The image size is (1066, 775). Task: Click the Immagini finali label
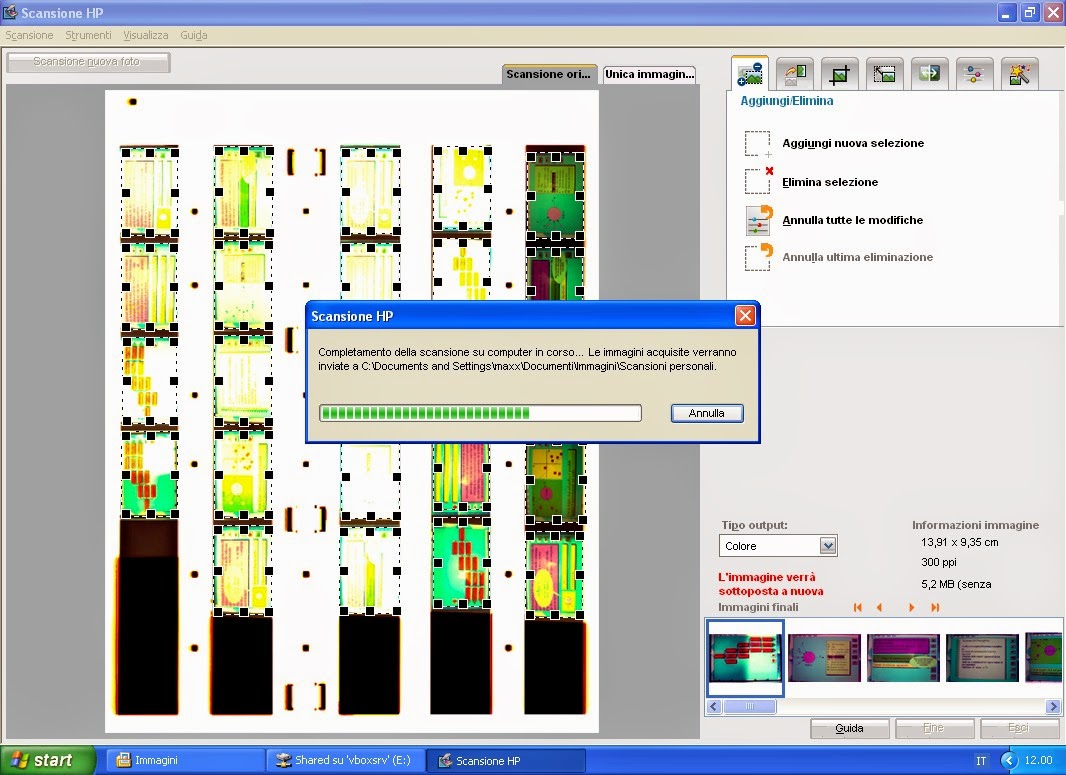758,607
